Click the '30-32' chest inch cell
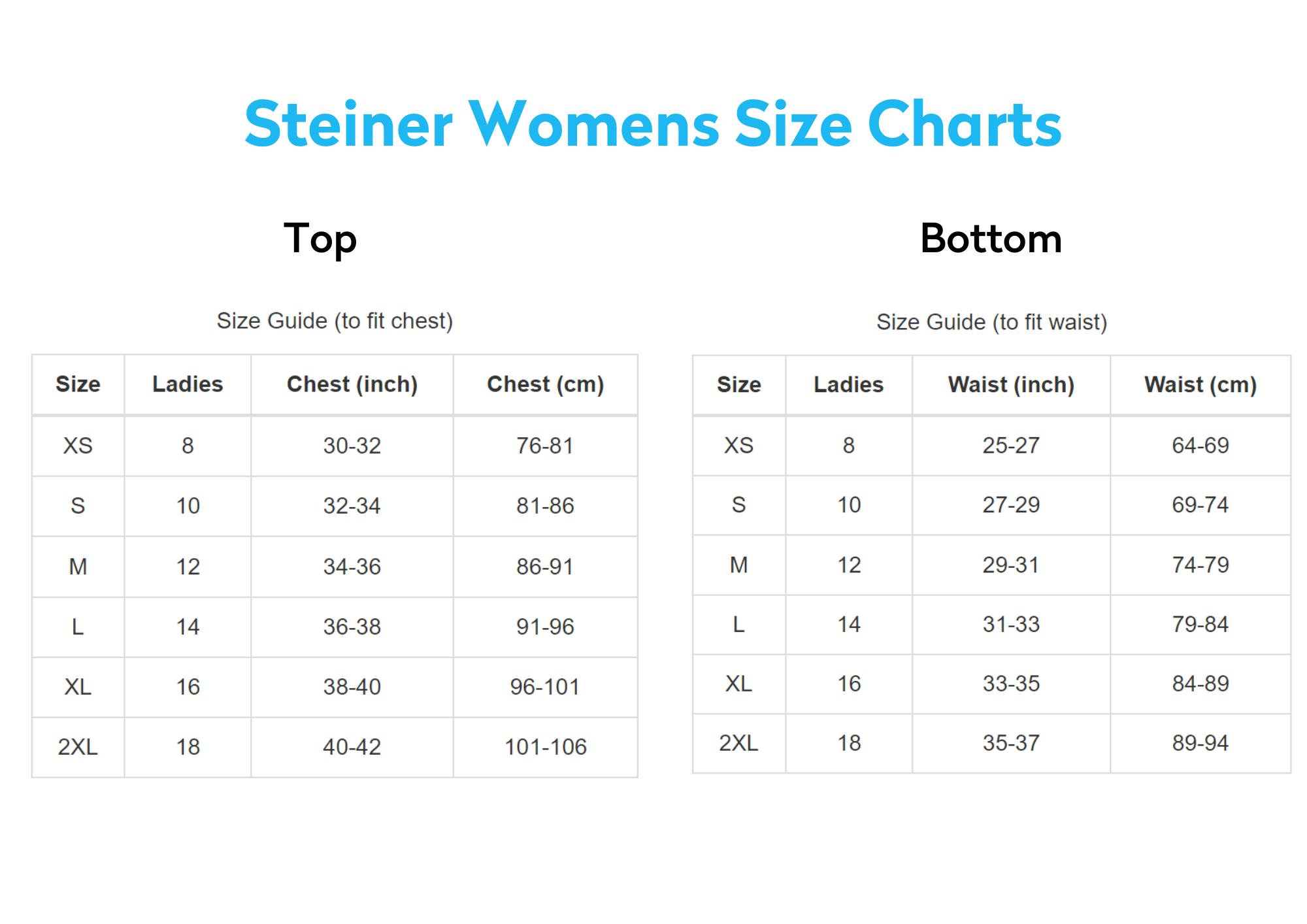1307x924 pixels. tap(352, 446)
